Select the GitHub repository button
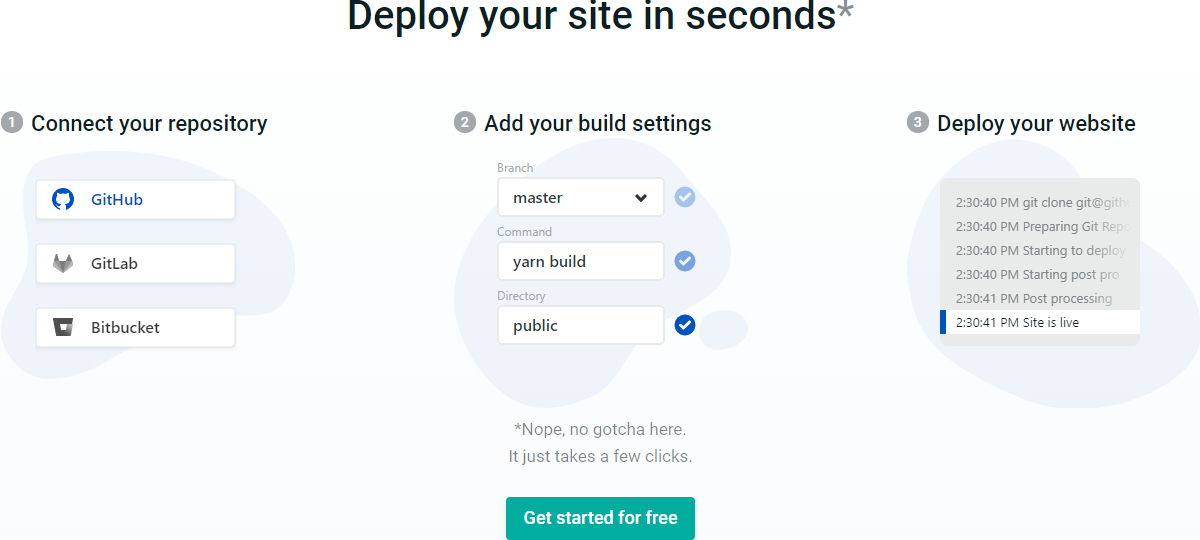 point(136,199)
